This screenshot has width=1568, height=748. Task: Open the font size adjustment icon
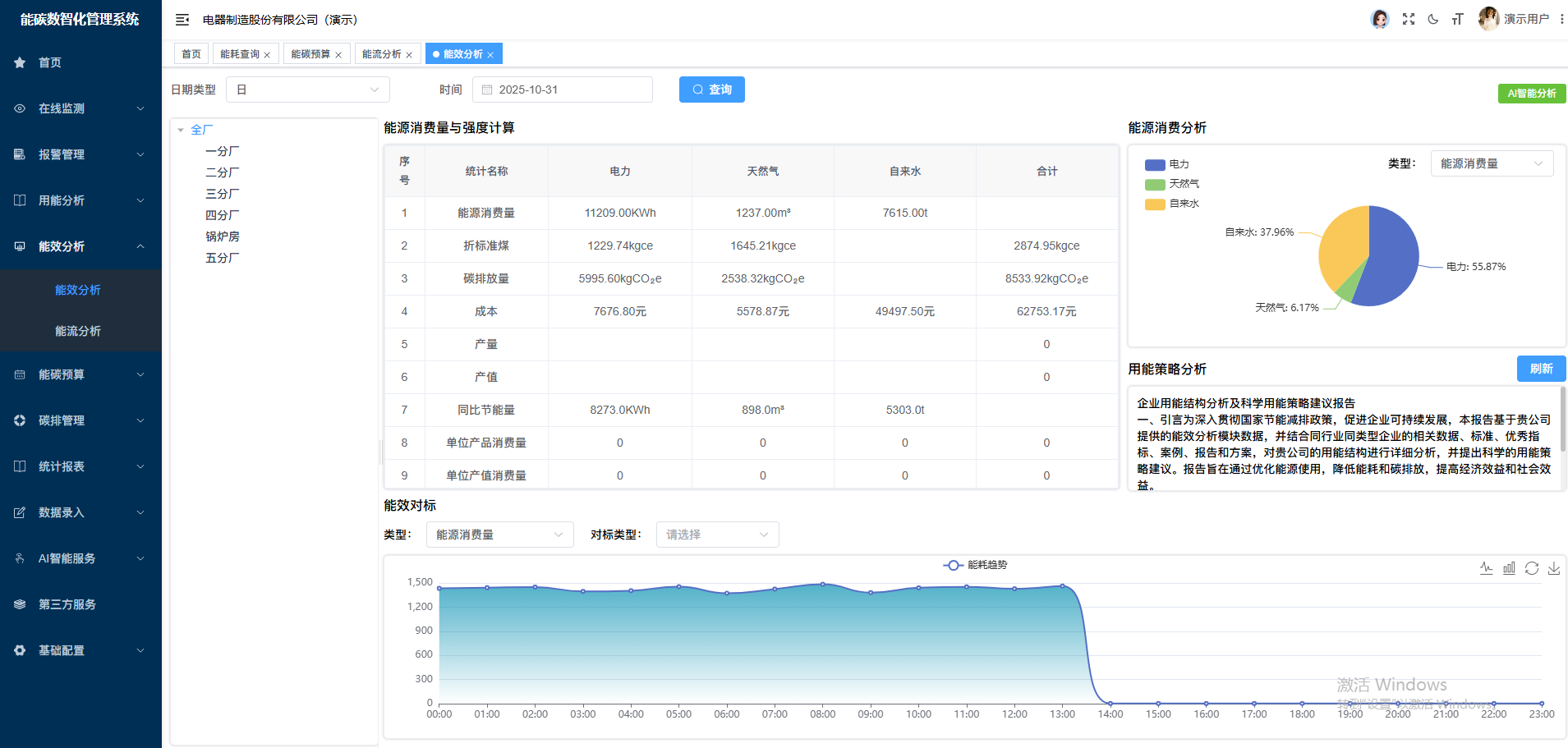[x=1458, y=18]
